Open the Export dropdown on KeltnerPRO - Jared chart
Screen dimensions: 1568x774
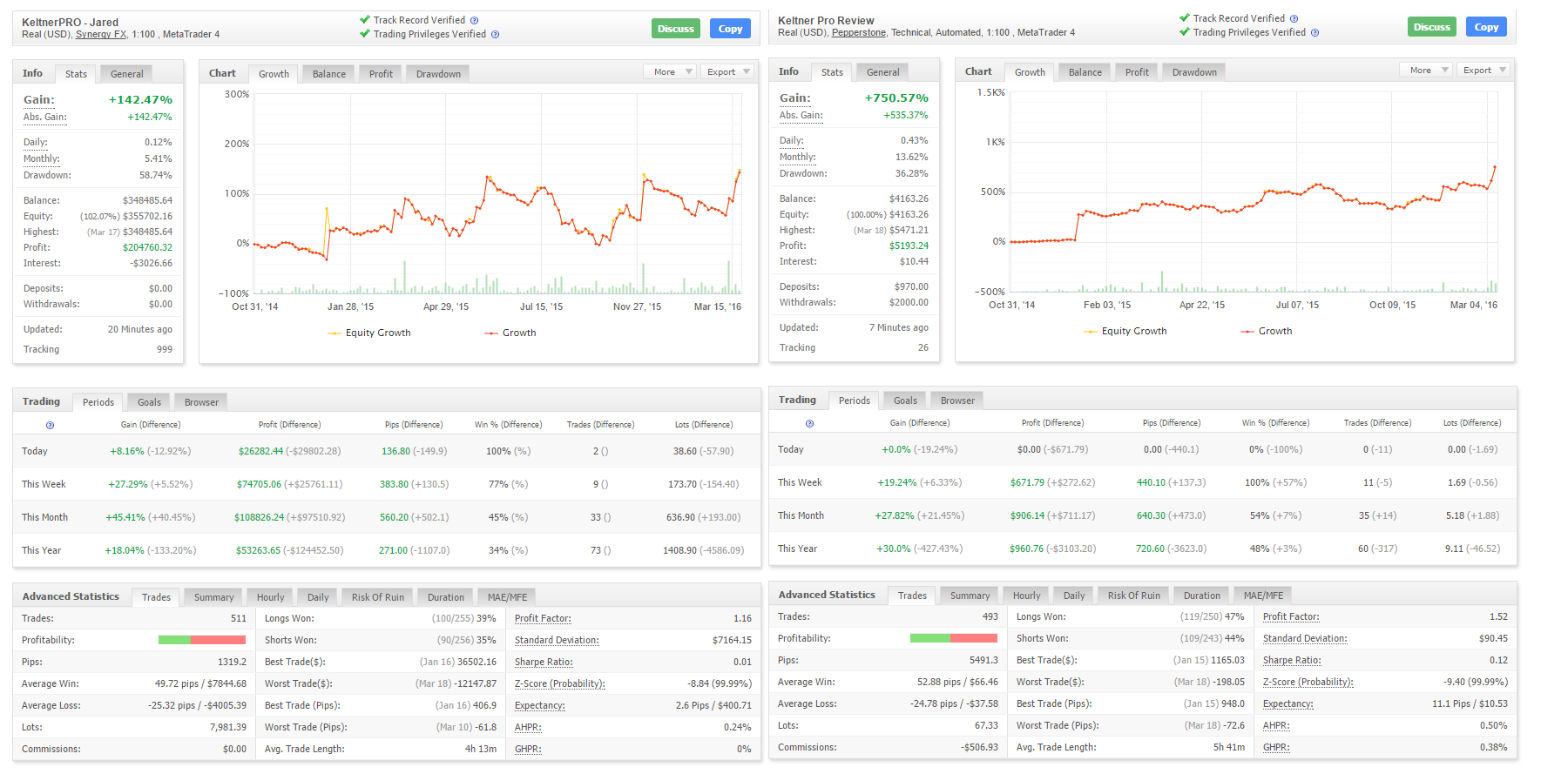(x=727, y=72)
